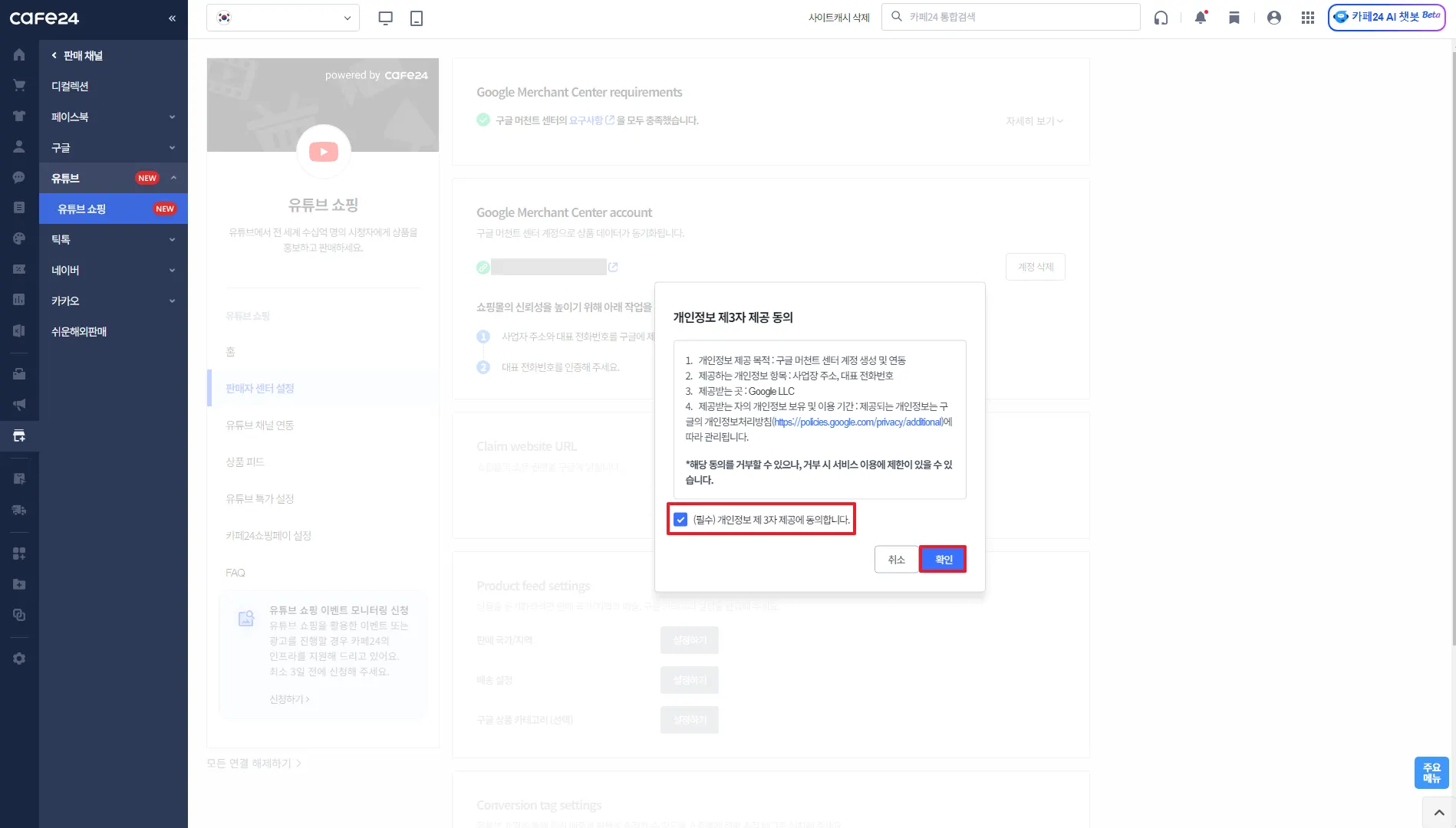Open the person customers icon
Viewport: 1456px width, 828px height.
pyautogui.click(x=19, y=146)
